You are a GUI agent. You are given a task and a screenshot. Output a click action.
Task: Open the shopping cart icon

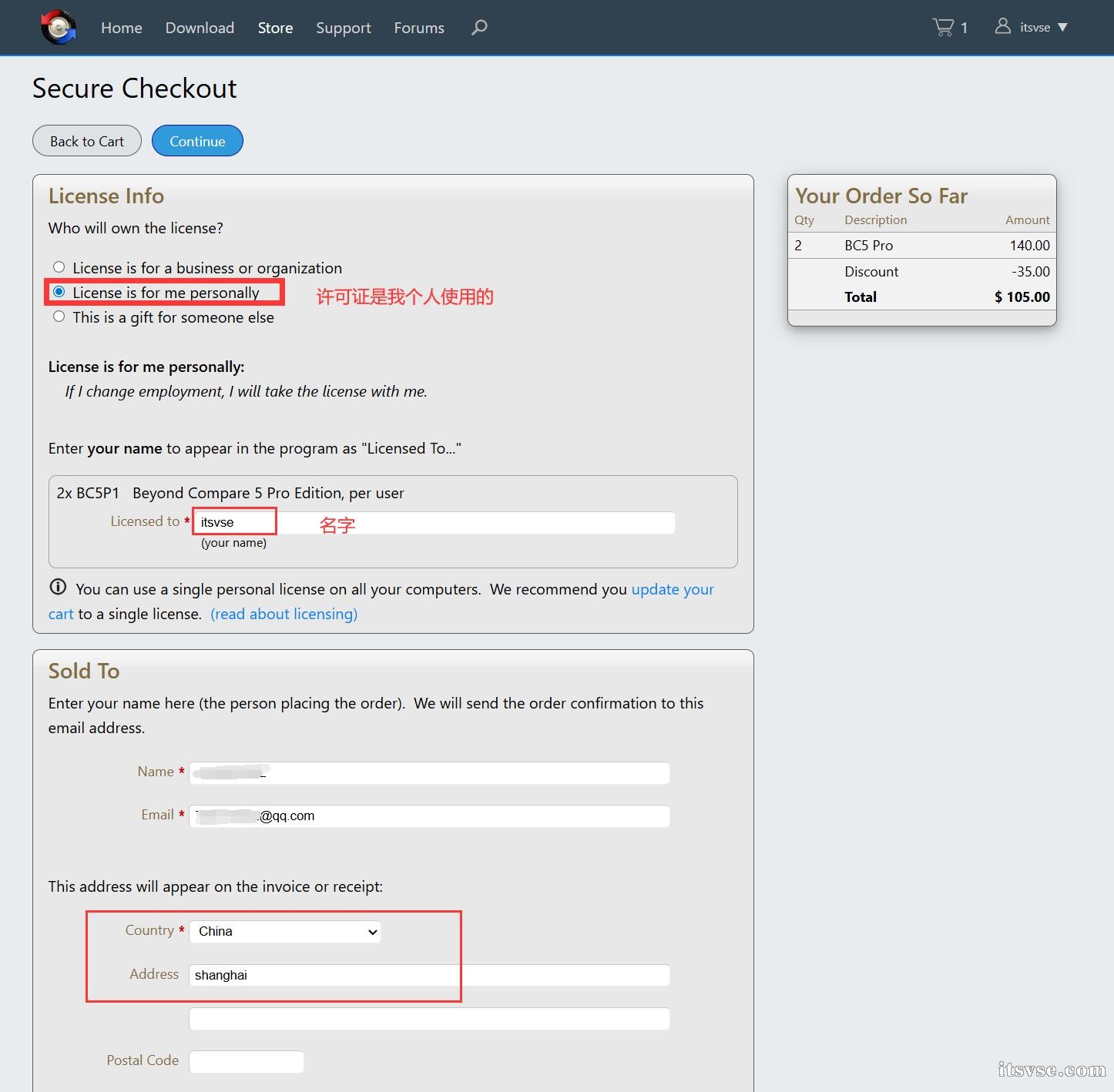click(x=943, y=28)
